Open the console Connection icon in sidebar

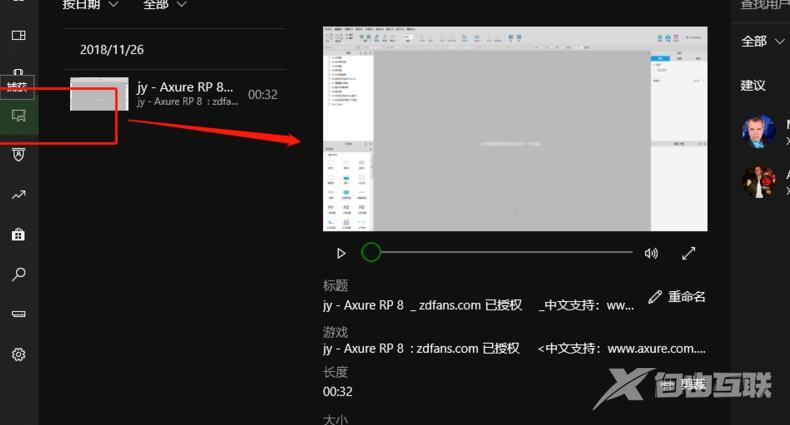[19, 314]
